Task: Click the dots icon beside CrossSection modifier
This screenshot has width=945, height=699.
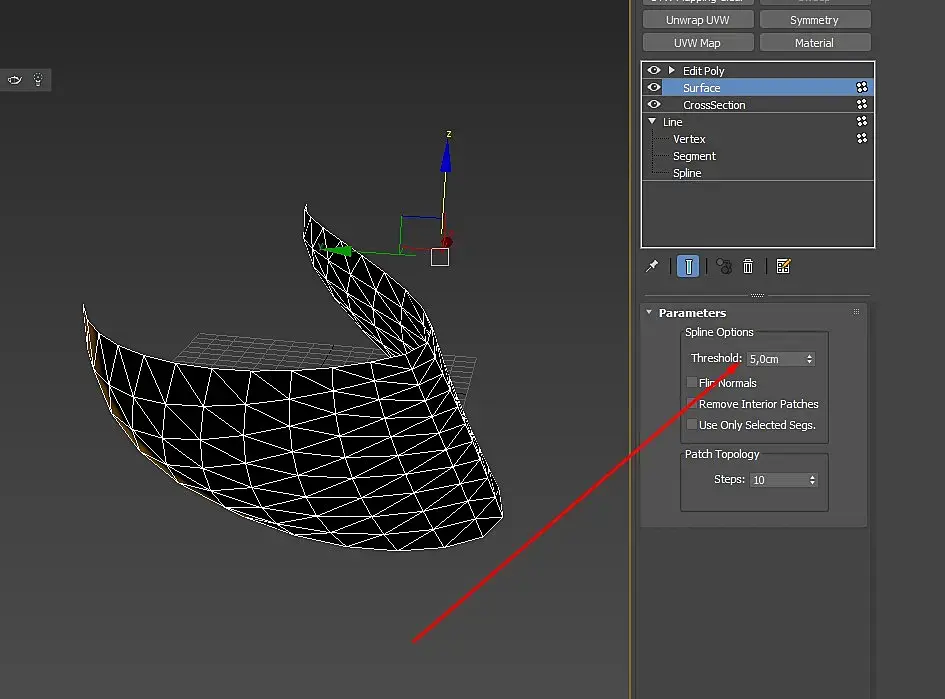Action: coord(861,105)
